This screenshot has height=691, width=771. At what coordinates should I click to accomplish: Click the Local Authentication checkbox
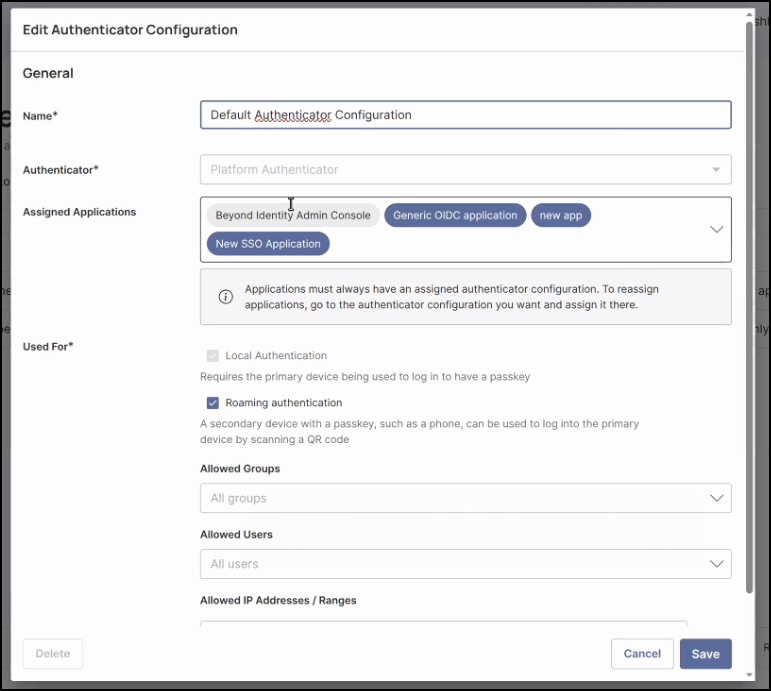(x=213, y=356)
